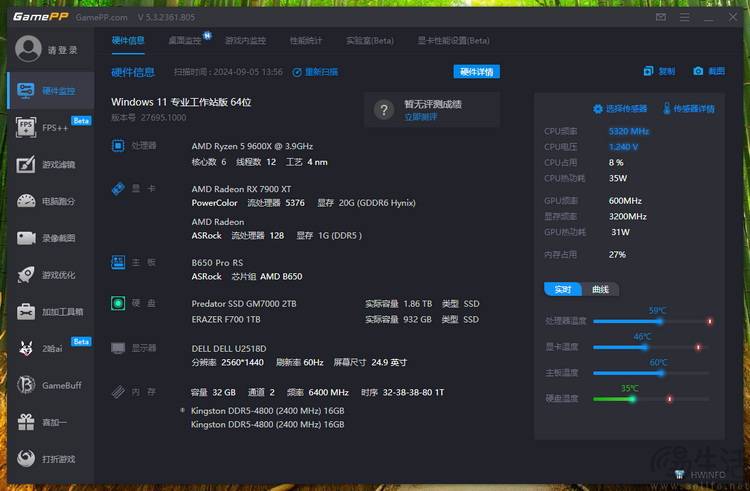Viewport: 750px width, 491px height.
Task: Click the 传感器详情 thermometer icon
Action: click(666, 109)
